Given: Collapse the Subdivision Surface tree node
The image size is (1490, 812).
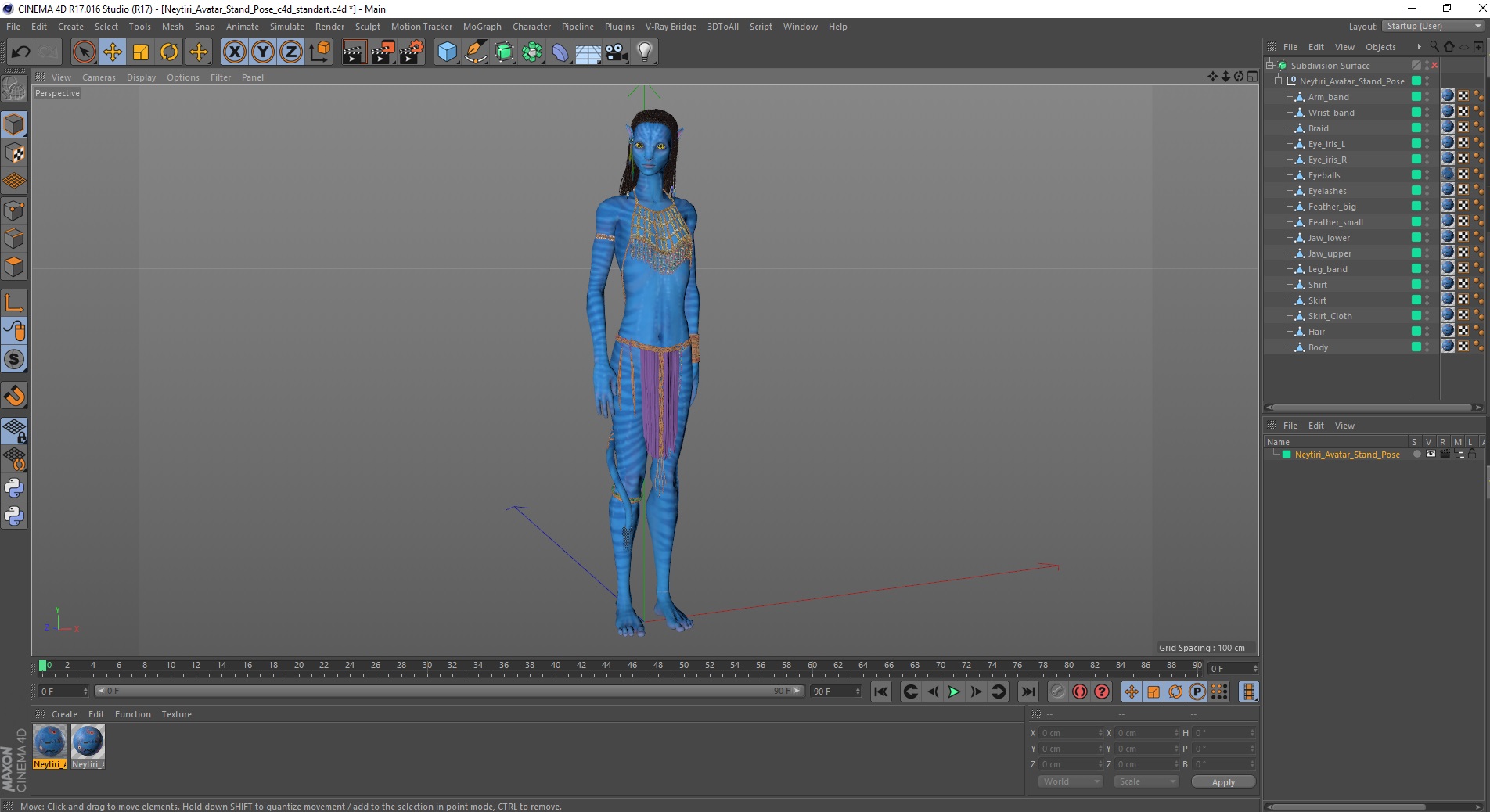Looking at the screenshot, I should (x=1270, y=66).
